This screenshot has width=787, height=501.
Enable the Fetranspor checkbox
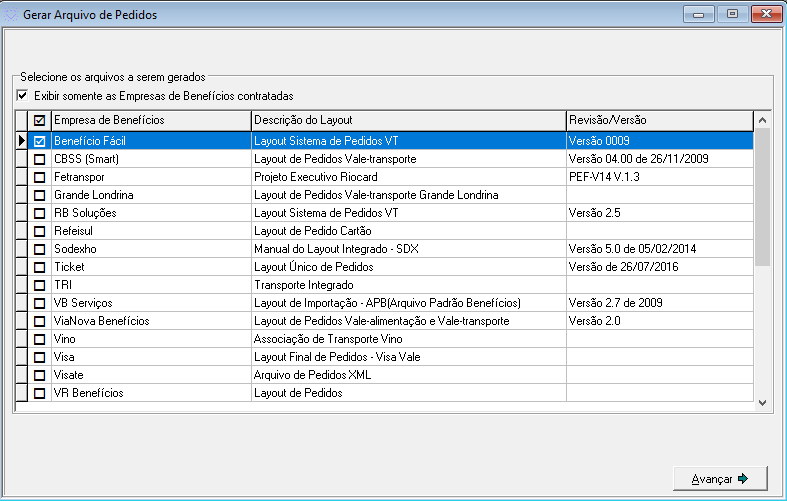click(x=40, y=178)
